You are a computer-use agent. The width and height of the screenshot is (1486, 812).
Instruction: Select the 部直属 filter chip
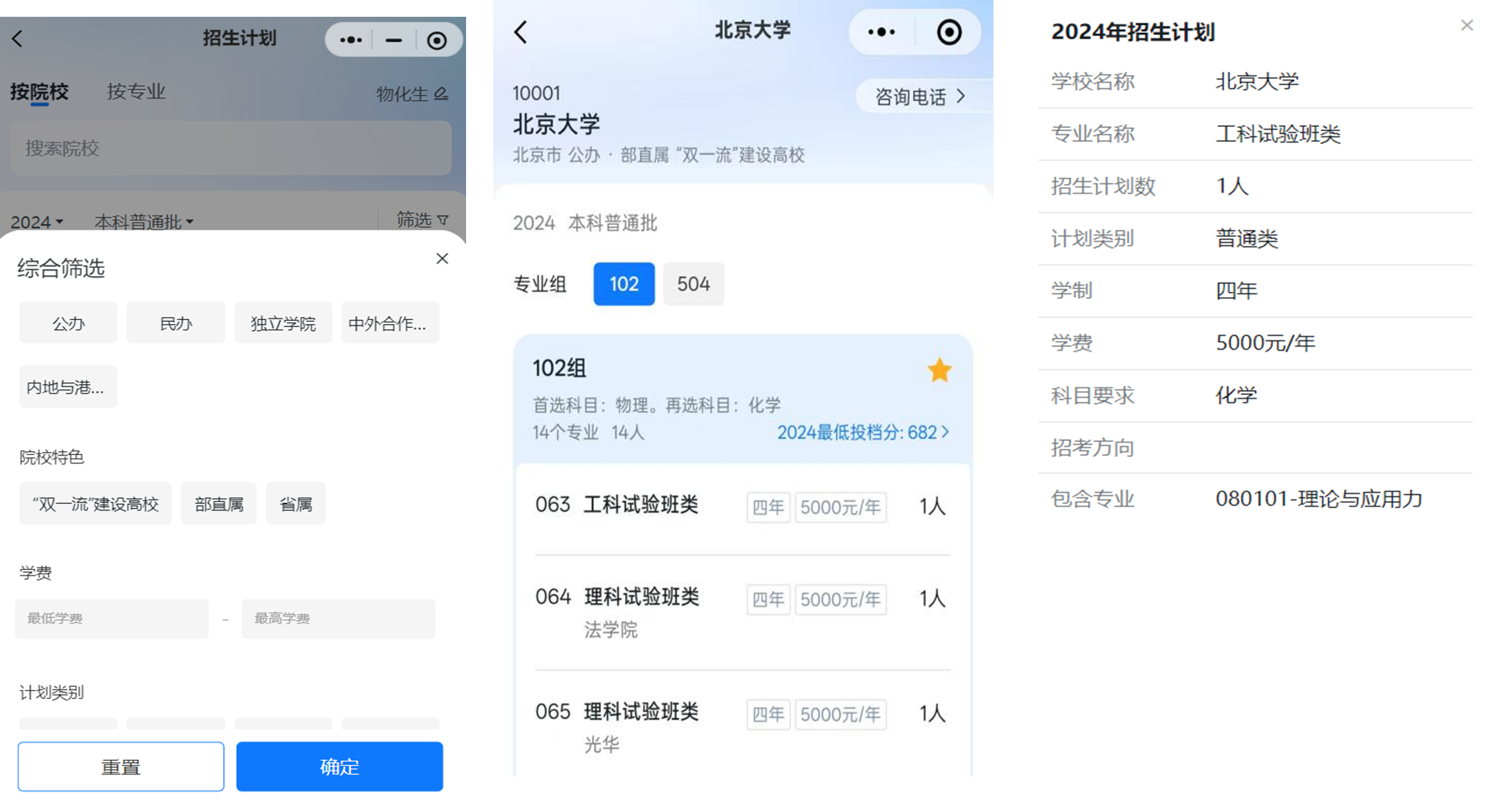(219, 504)
